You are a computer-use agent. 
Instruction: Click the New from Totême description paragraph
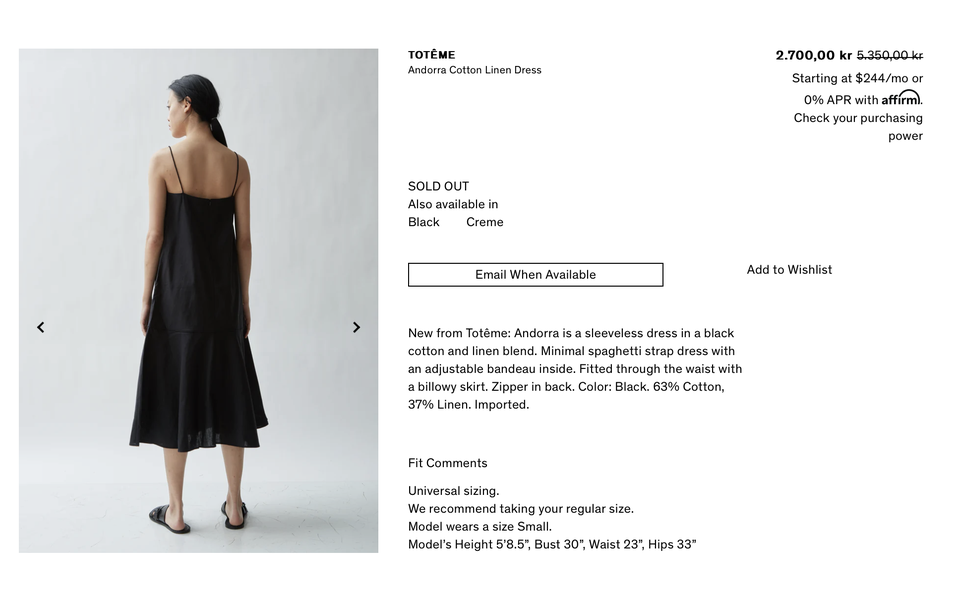pyautogui.click(x=575, y=369)
